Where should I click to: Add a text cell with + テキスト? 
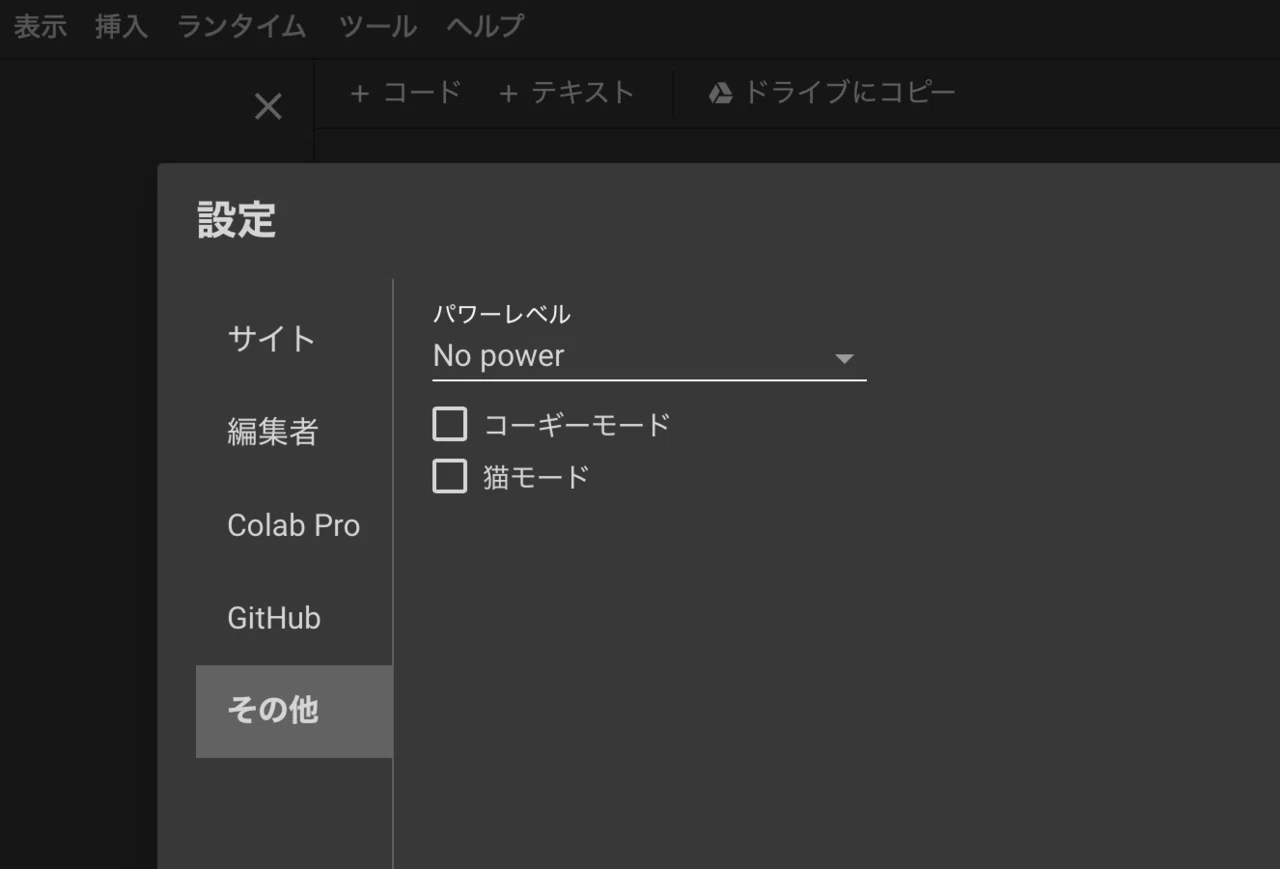coord(566,93)
